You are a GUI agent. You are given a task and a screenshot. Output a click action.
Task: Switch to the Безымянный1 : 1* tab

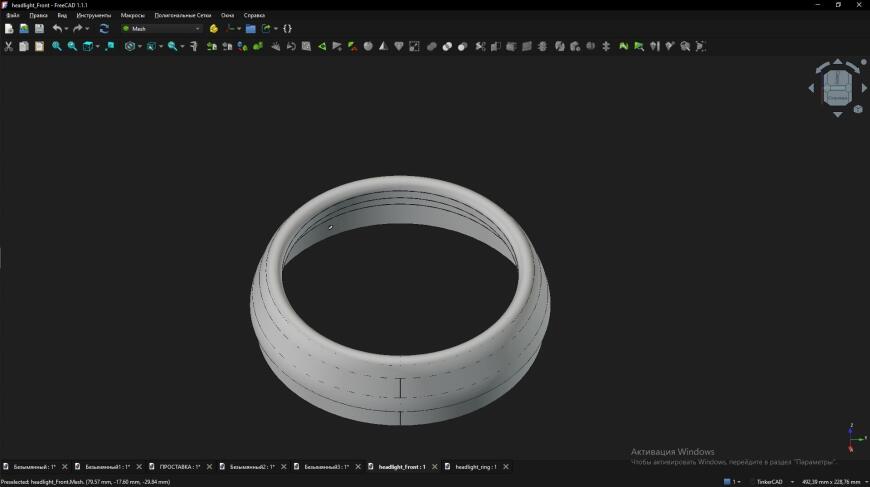107,467
